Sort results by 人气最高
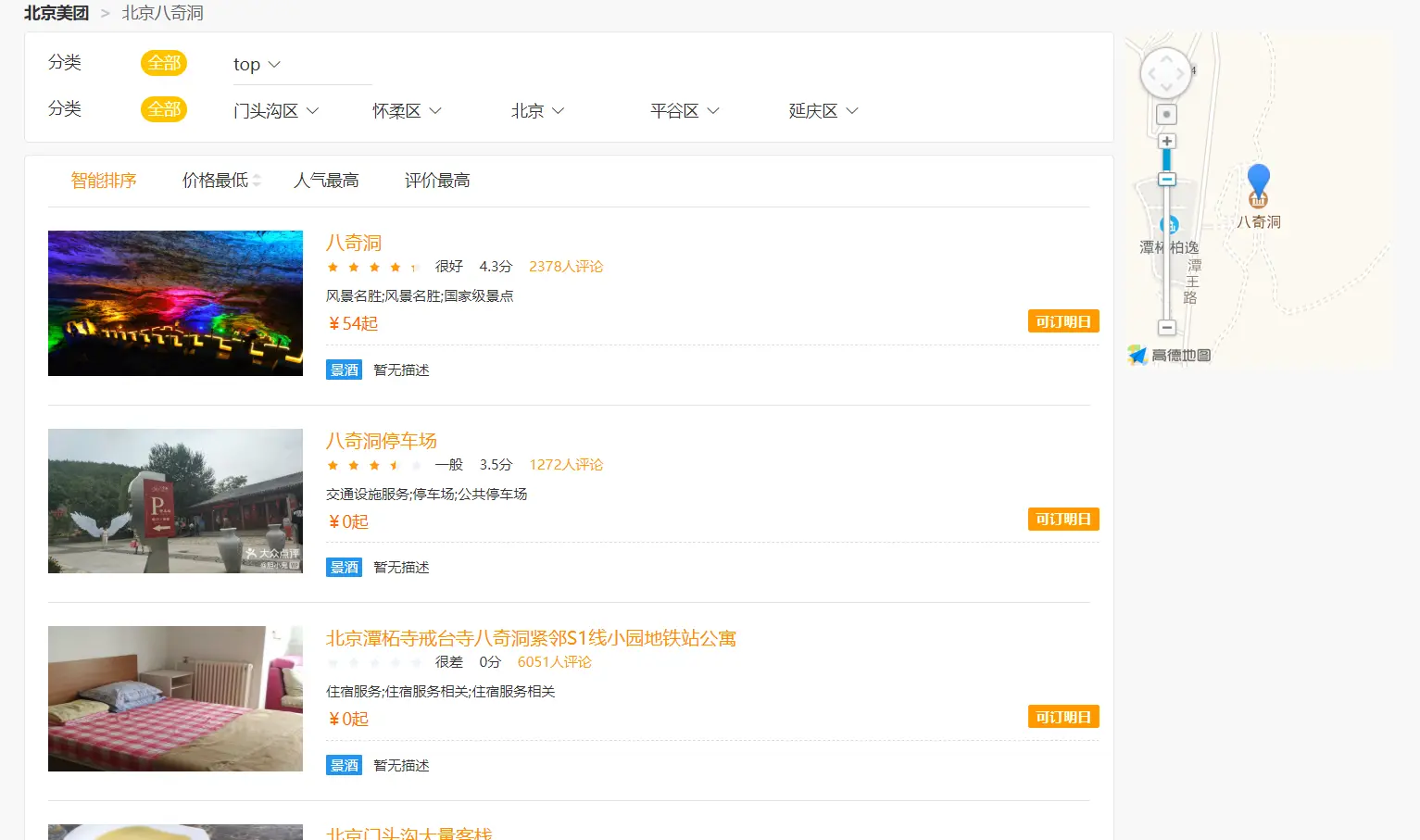The image size is (1420, 840). pos(326,181)
